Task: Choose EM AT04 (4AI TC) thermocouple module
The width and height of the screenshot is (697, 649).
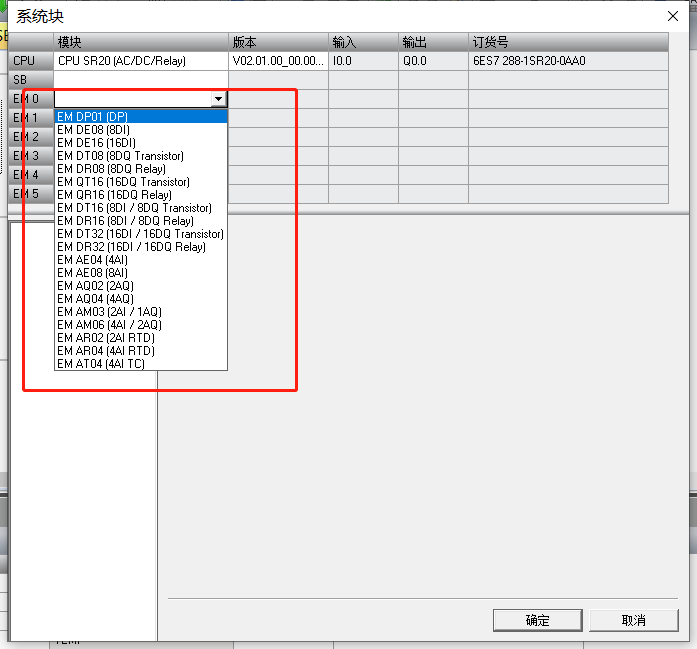Action: (140, 364)
